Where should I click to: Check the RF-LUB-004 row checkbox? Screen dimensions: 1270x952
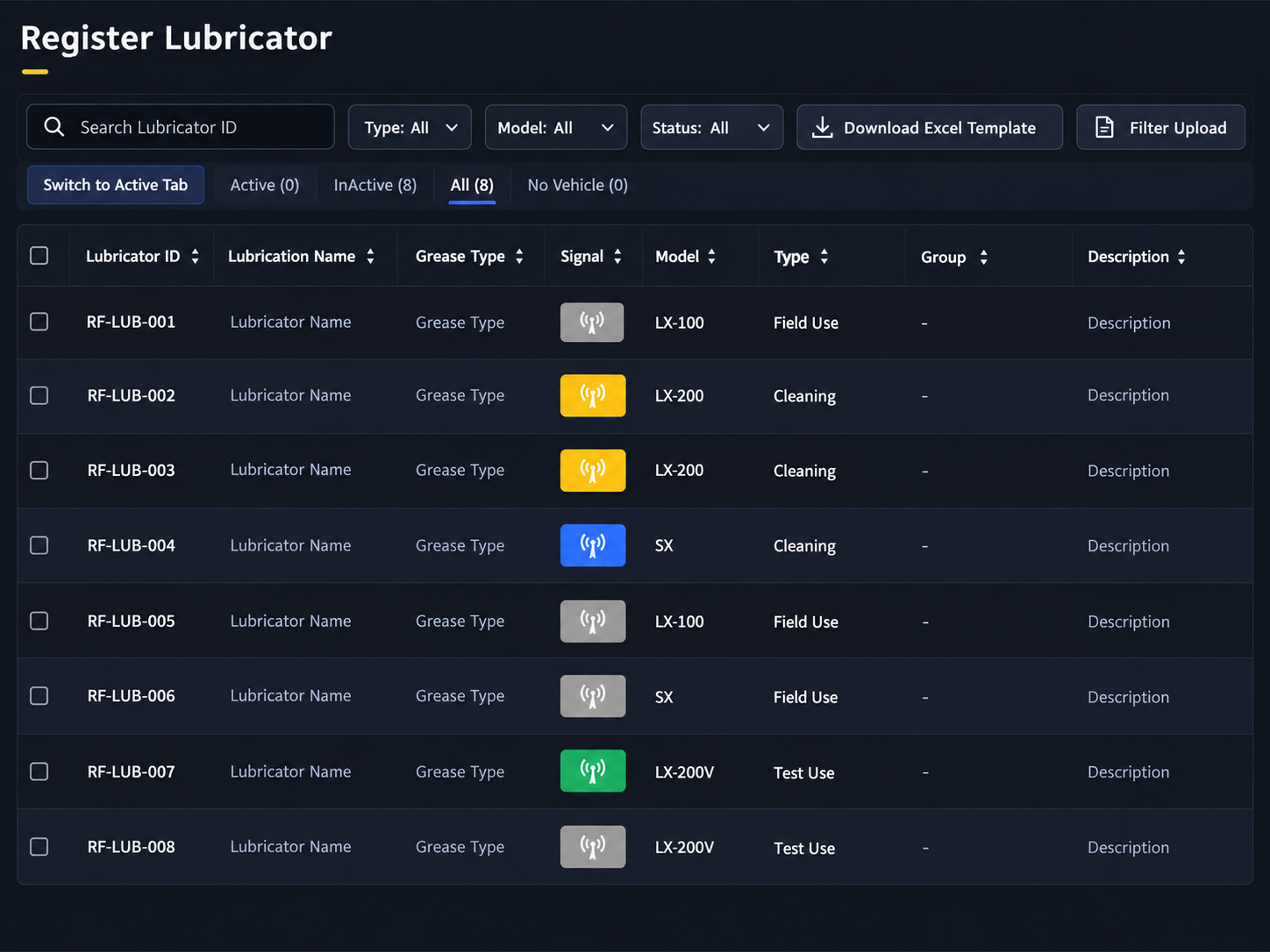coord(39,545)
